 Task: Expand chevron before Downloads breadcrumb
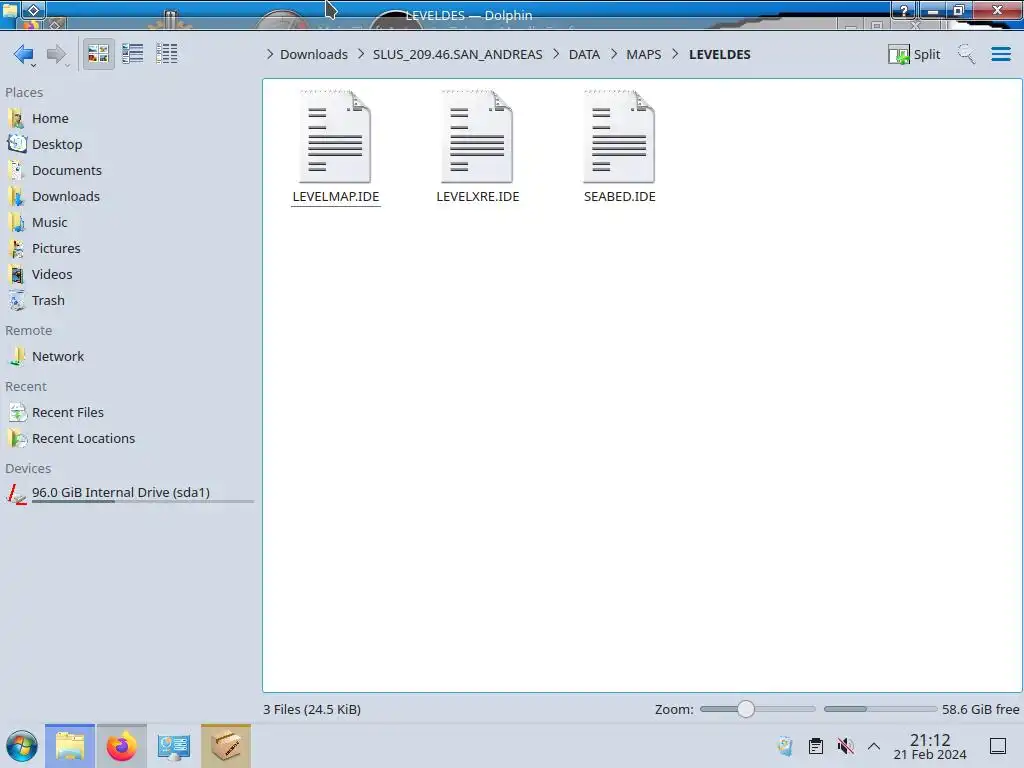pos(270,54)
